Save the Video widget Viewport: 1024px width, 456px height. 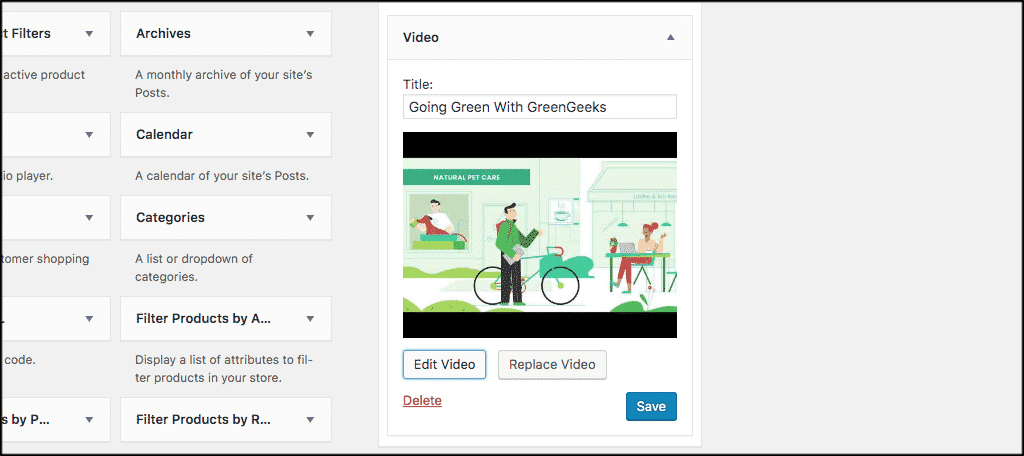pyautogui.click(x=651, y=406)
